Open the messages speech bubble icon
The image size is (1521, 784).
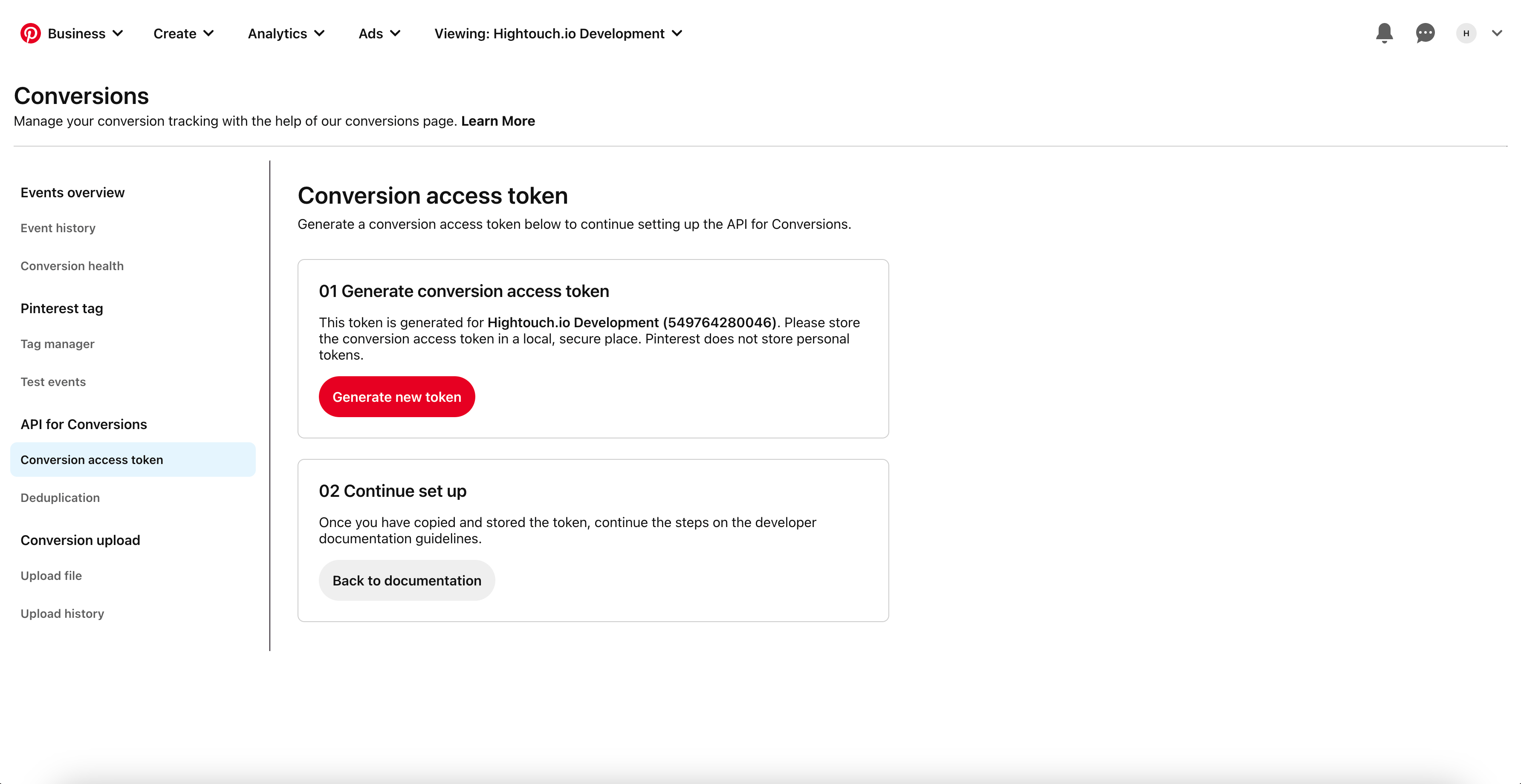click(1425, 33)
